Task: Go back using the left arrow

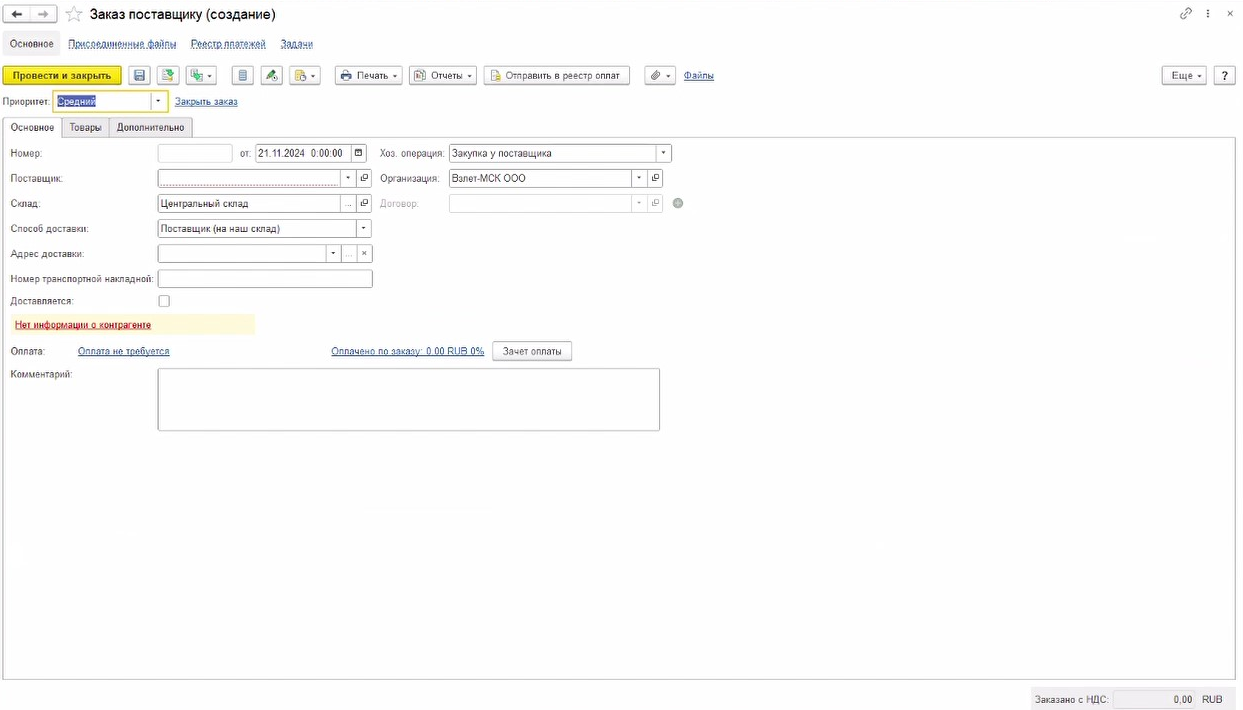Action: click(x=17, y=15)
